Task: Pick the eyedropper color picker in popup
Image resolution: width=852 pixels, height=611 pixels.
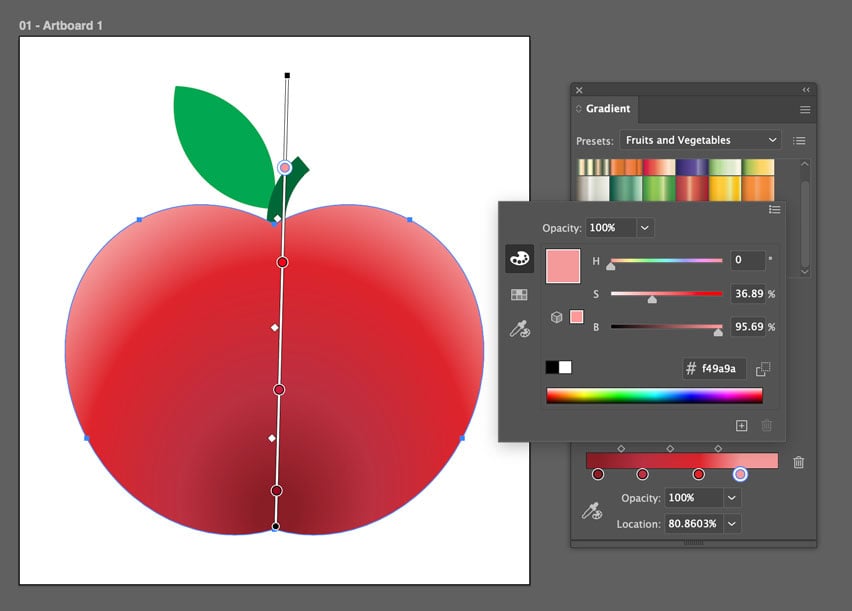Action: click(519, 328)
